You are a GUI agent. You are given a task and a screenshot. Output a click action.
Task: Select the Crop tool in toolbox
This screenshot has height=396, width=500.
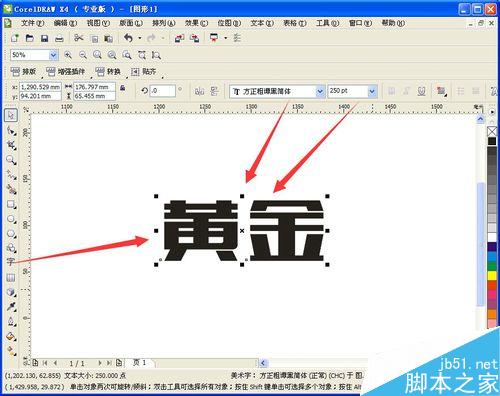point(11,145)
